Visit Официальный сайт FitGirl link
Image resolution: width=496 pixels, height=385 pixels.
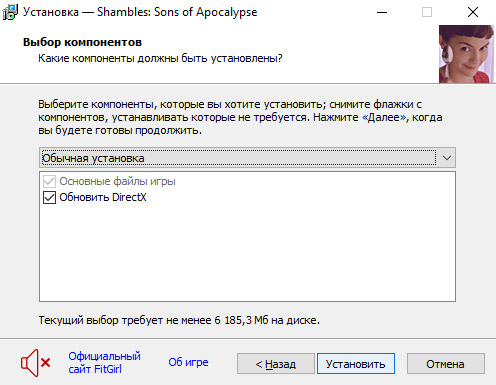pyautogui.click(x=104, y=363)
